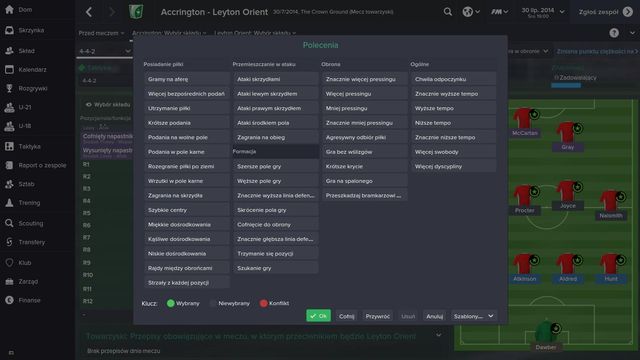
Task: Select the Cofnięty napastnik player row
Action: (106, 138)
